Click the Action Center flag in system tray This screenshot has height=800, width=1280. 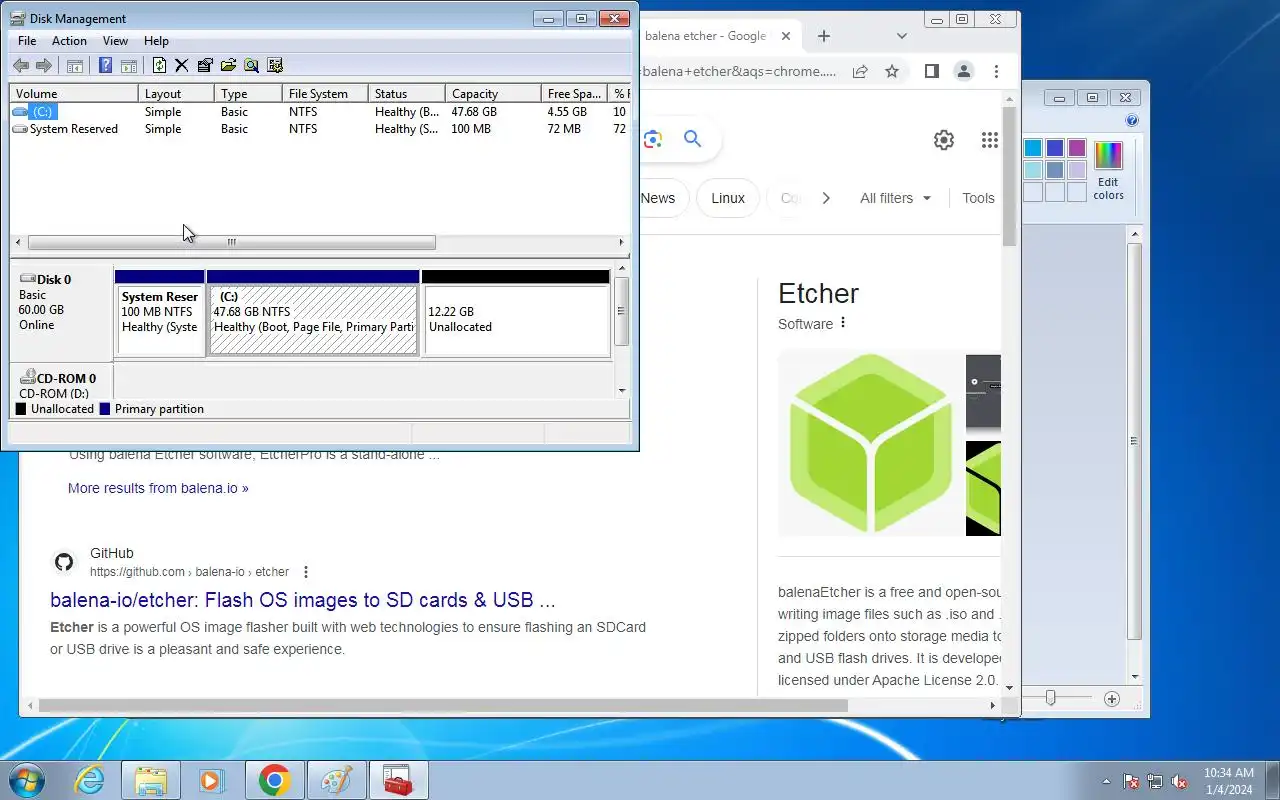point(1131,782)
